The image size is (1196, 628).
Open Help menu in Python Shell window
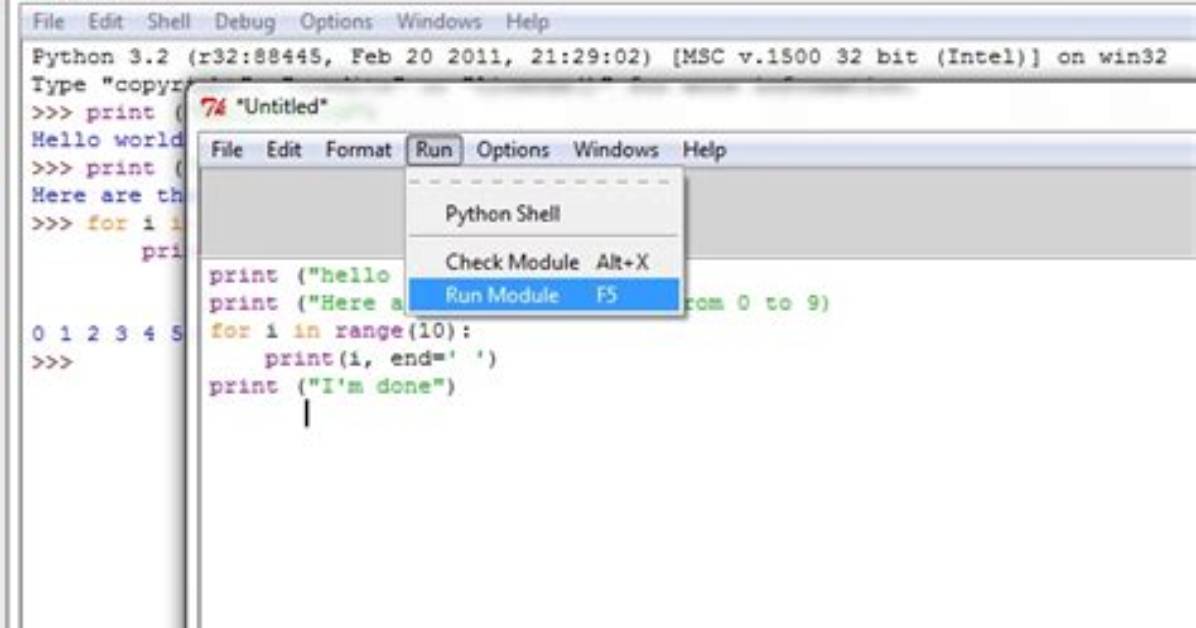click(527, 22)
